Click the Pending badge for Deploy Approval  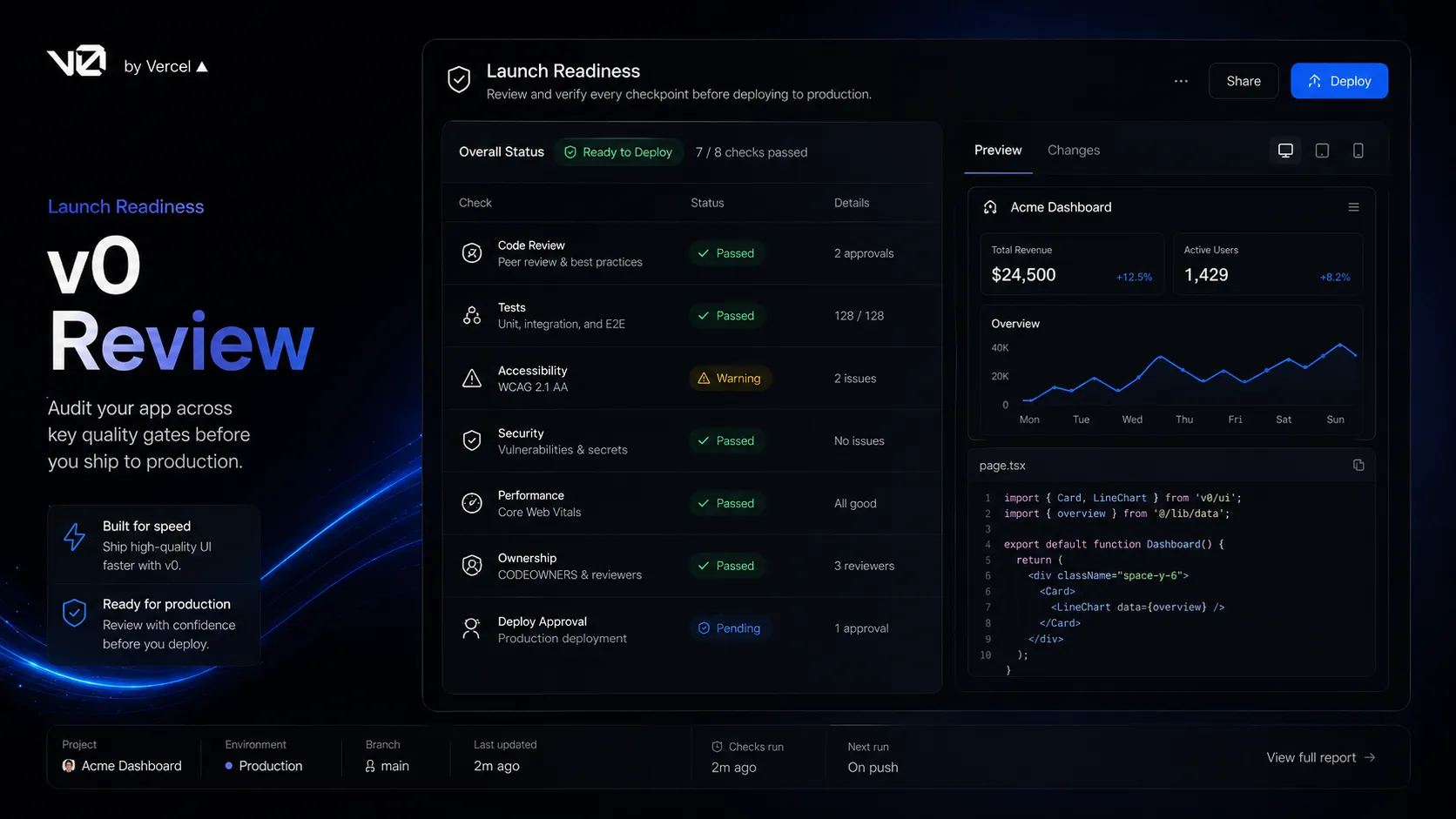(730, 628)
